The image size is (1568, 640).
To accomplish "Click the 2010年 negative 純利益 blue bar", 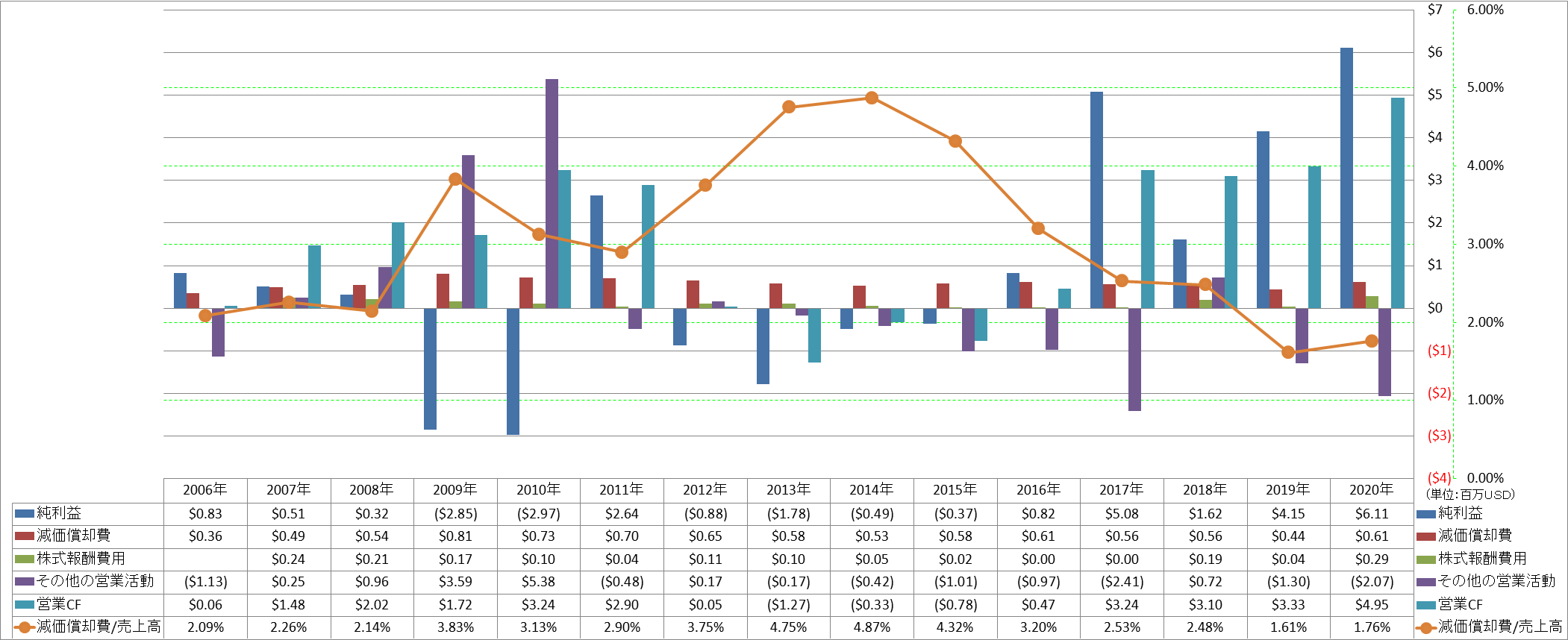I will pyautogui.click(x=513, y=371).
